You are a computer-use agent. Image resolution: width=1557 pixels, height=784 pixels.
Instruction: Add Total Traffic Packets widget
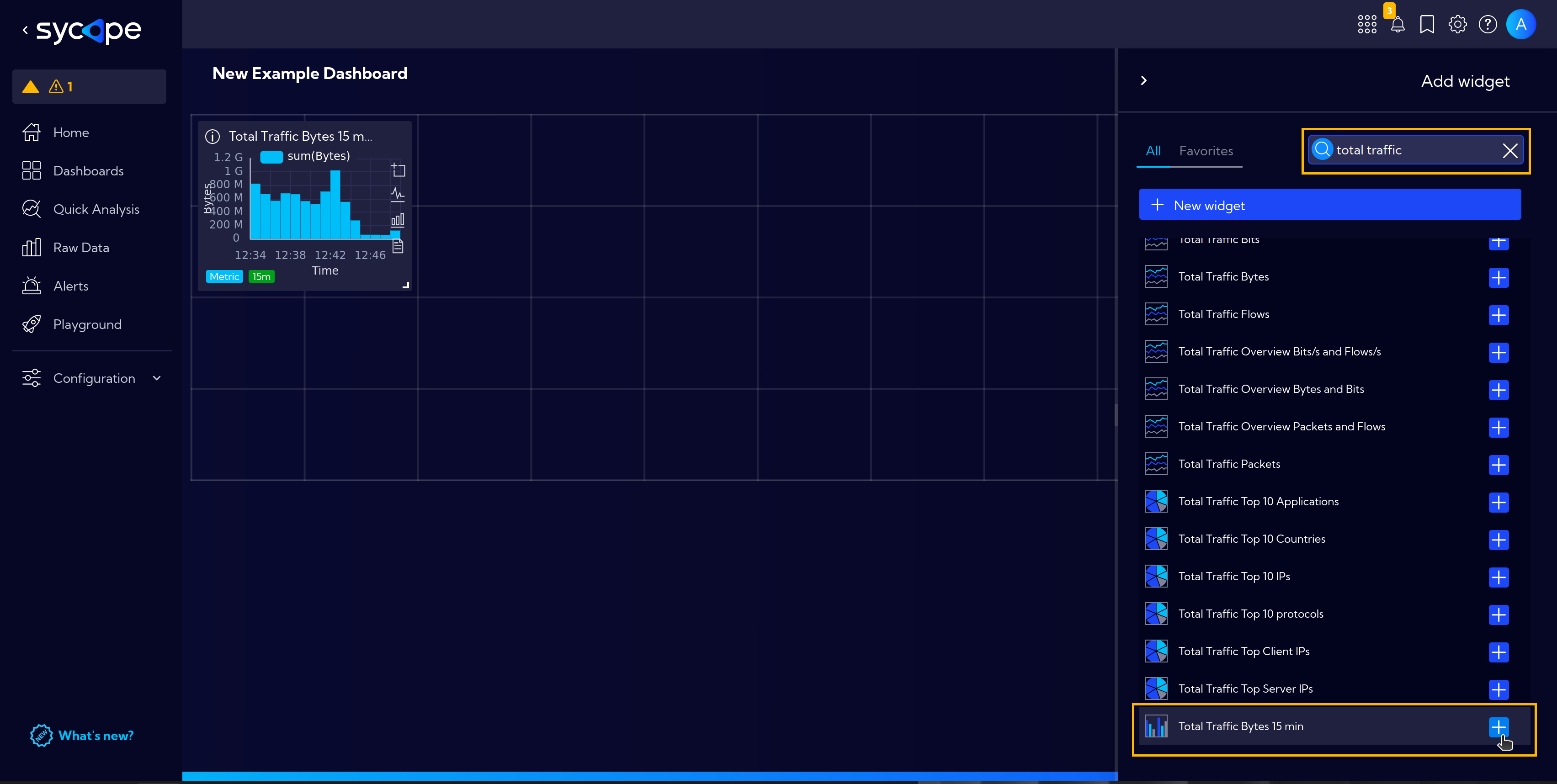(x=1499, y=465)
